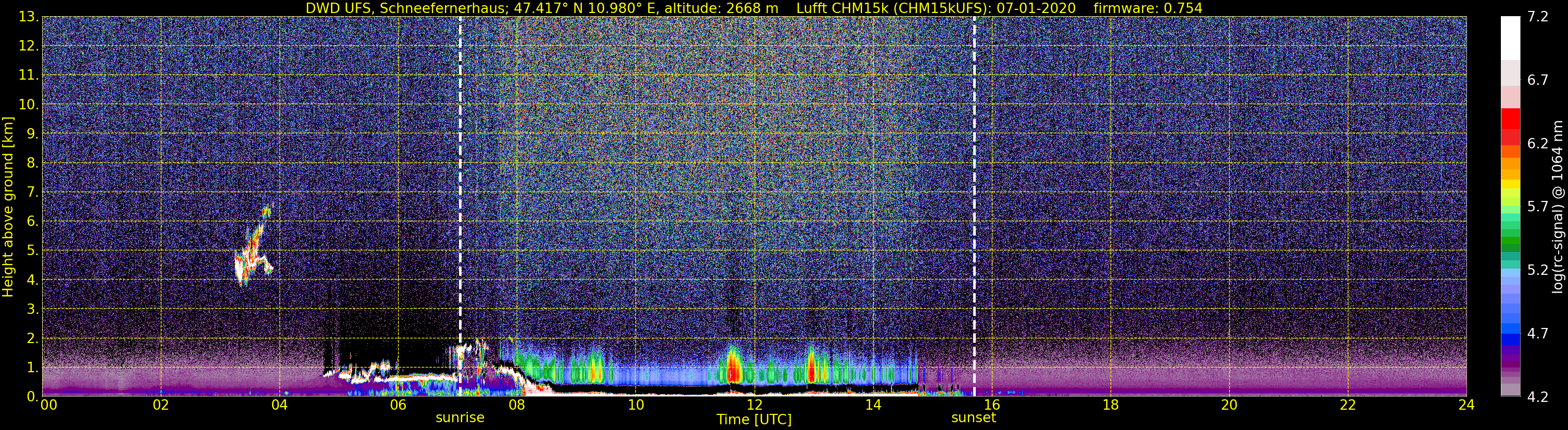The height and width of the screenshot is (430, 1568).
Task: Click the y-axis tick label 1
Action: pyautogui.click(x=33, y=368)
